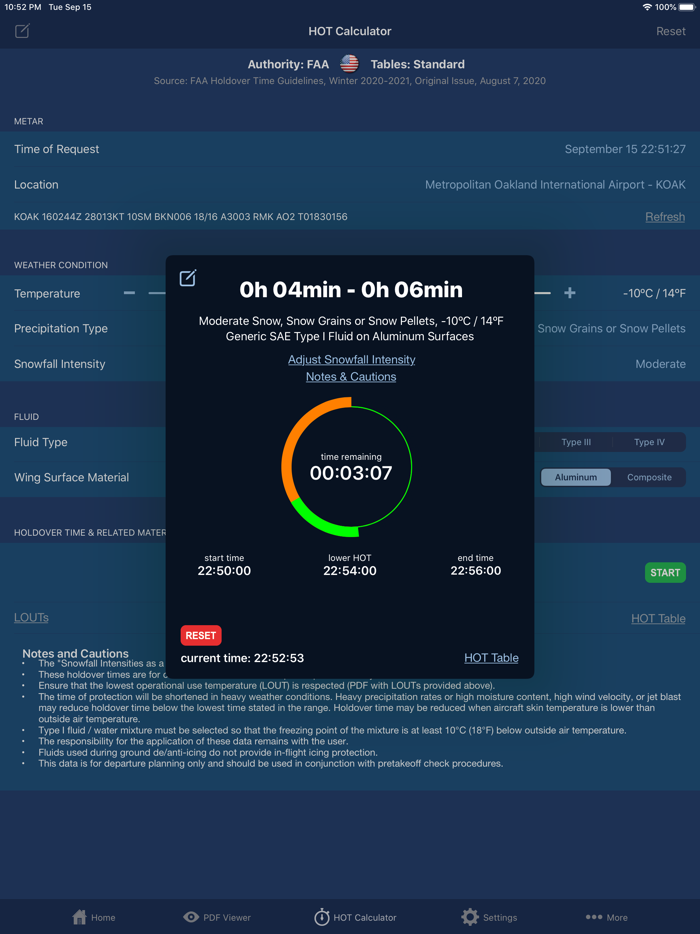Select the HOT Calculator stopwatch tab
The image size is (700, 934).
point(355,917)
